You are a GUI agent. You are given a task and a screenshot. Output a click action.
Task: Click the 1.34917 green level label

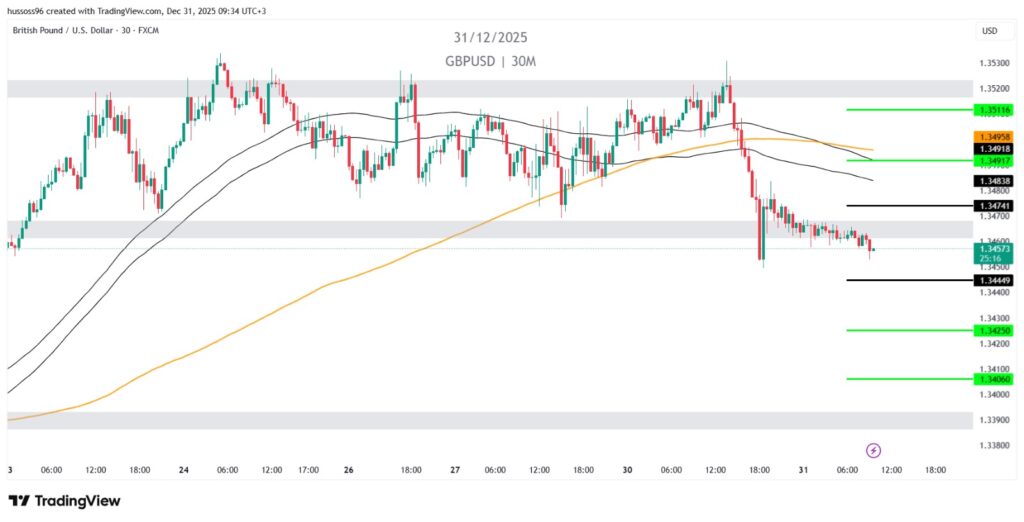997,160
